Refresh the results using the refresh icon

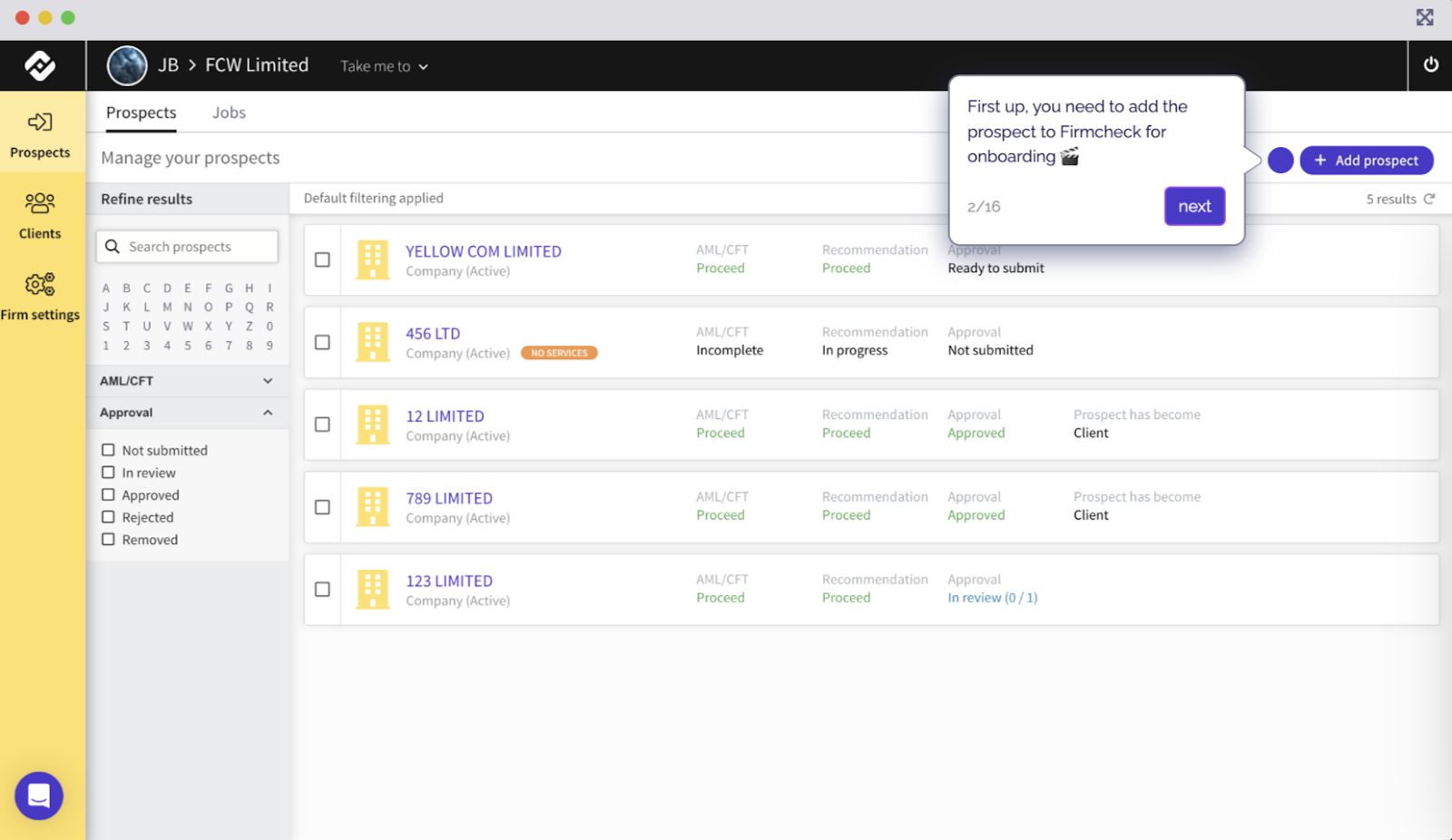coord(1431,198)
